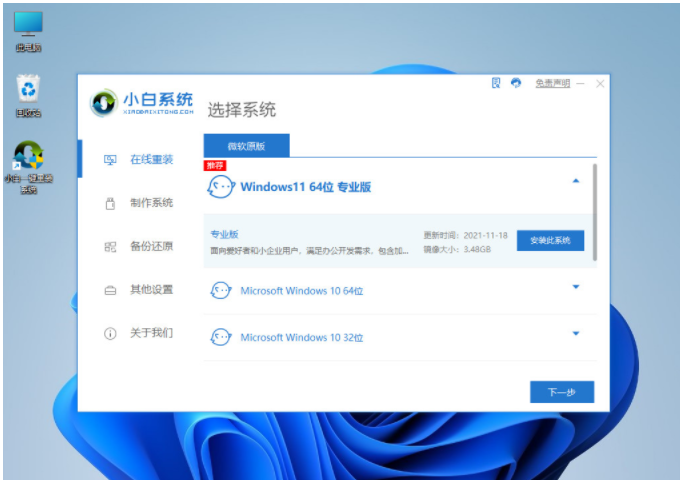
Task: Click the Windows 10 64位 system face icon
Action: click(x=220, y=291)
